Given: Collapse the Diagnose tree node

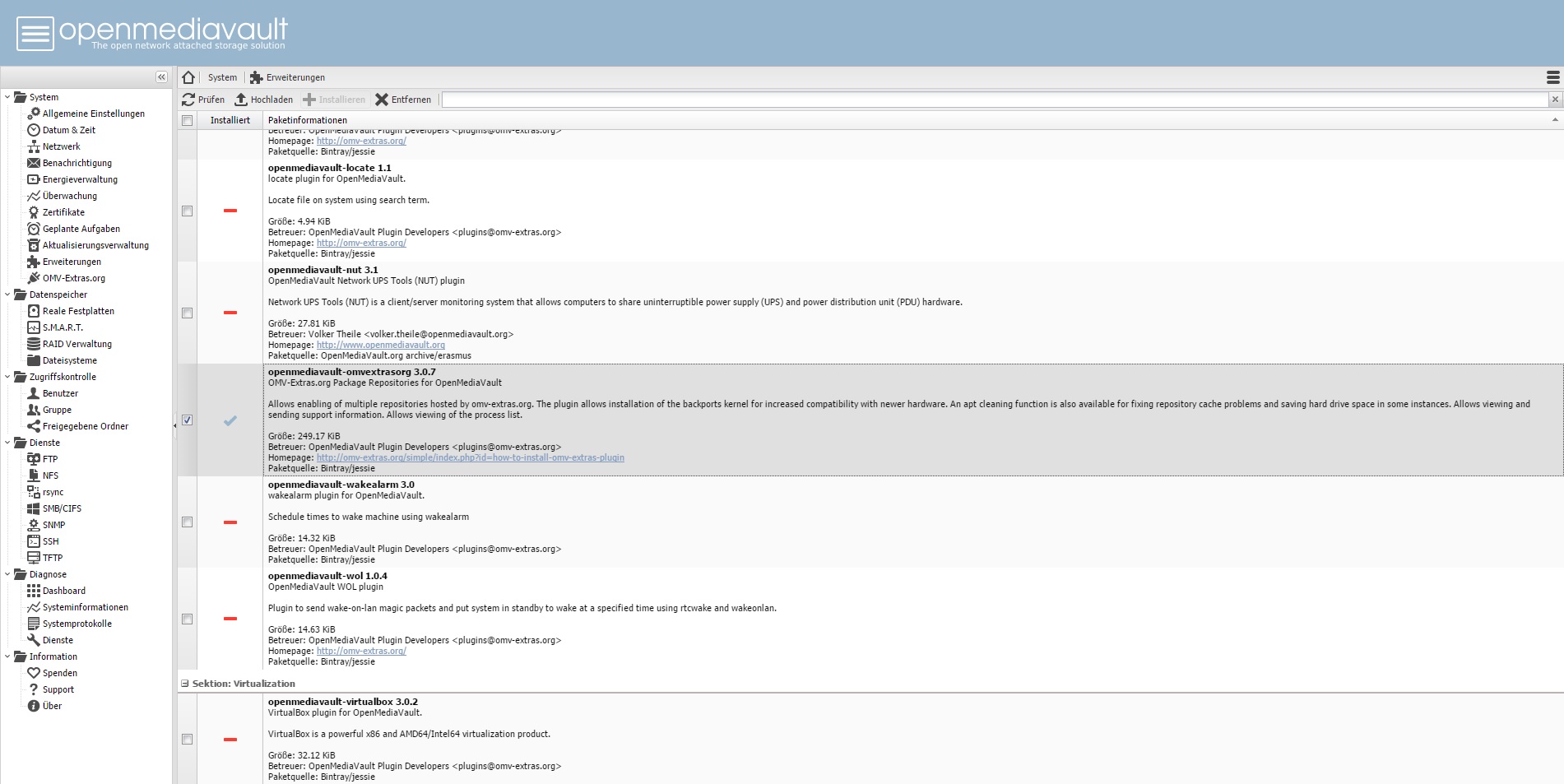Looking at the screenshot, I should (7, 574).
